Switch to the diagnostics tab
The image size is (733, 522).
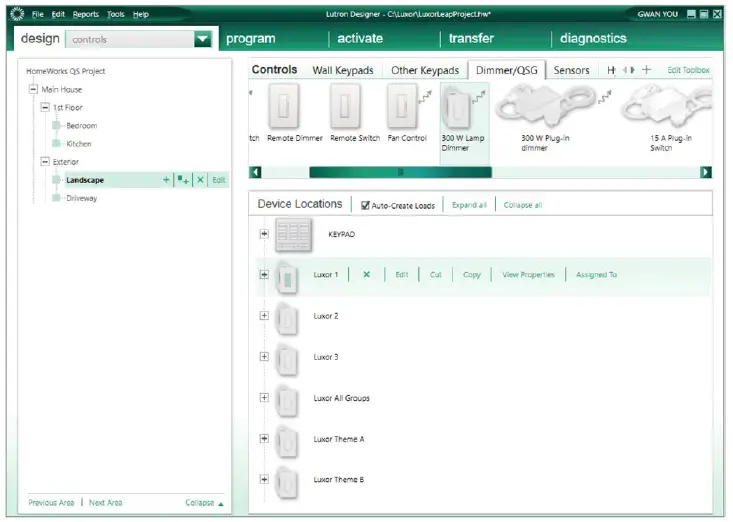coord(593,38)
